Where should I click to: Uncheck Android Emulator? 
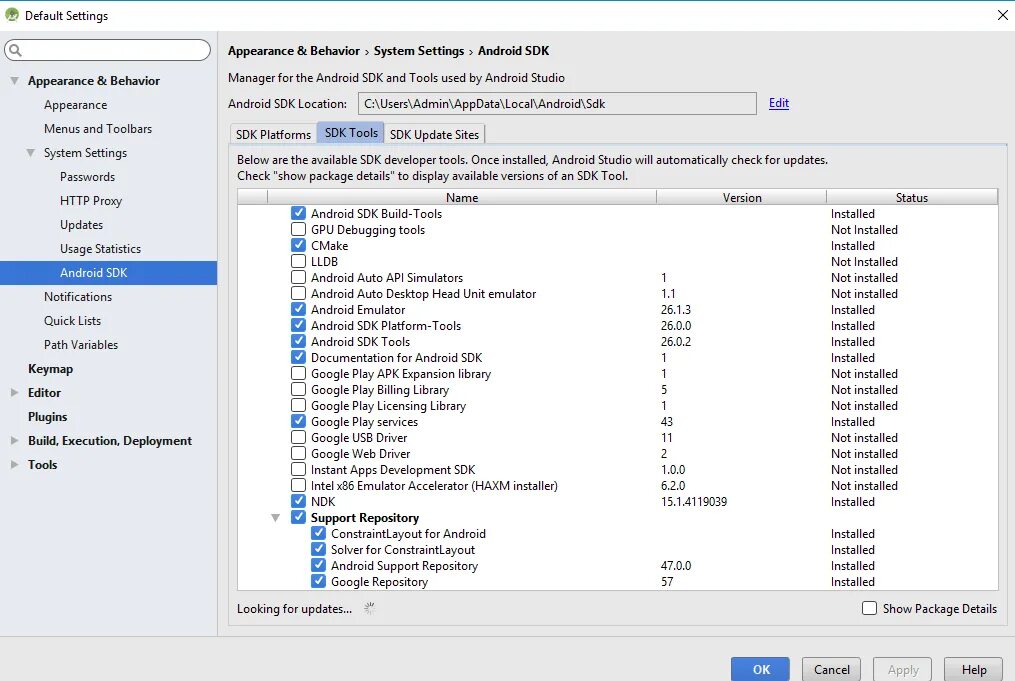(298, 309)
